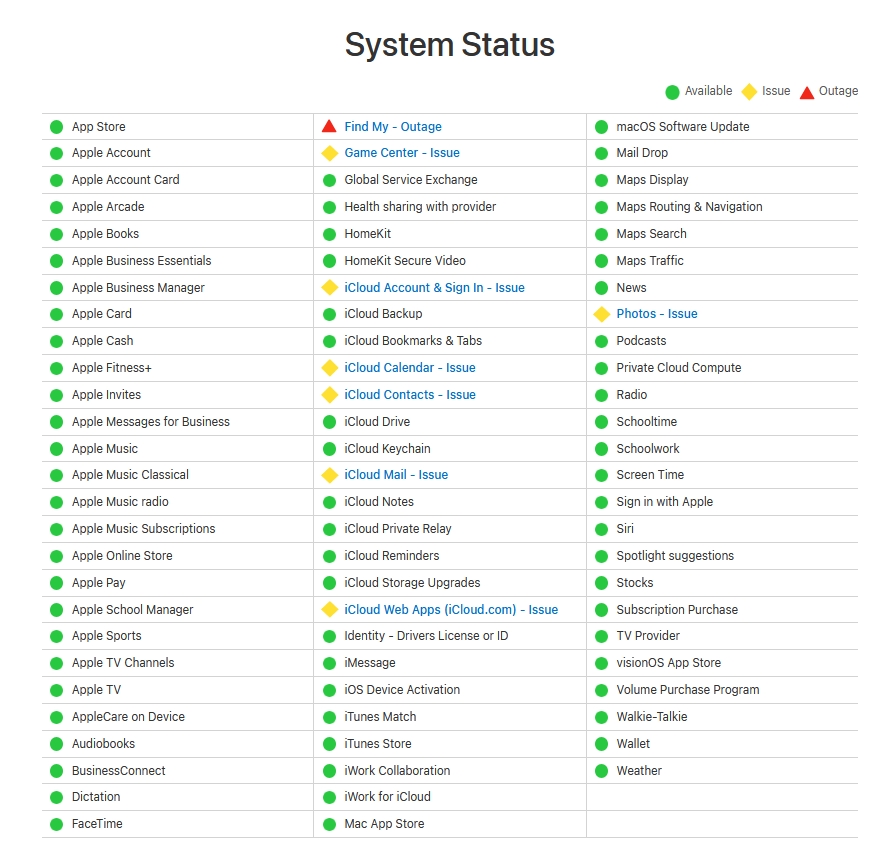This screenshot has width=893, height=850.
Task: Open iCloud Web Apps (iCloud.com) issue link
Action: [x=451, y=610]
